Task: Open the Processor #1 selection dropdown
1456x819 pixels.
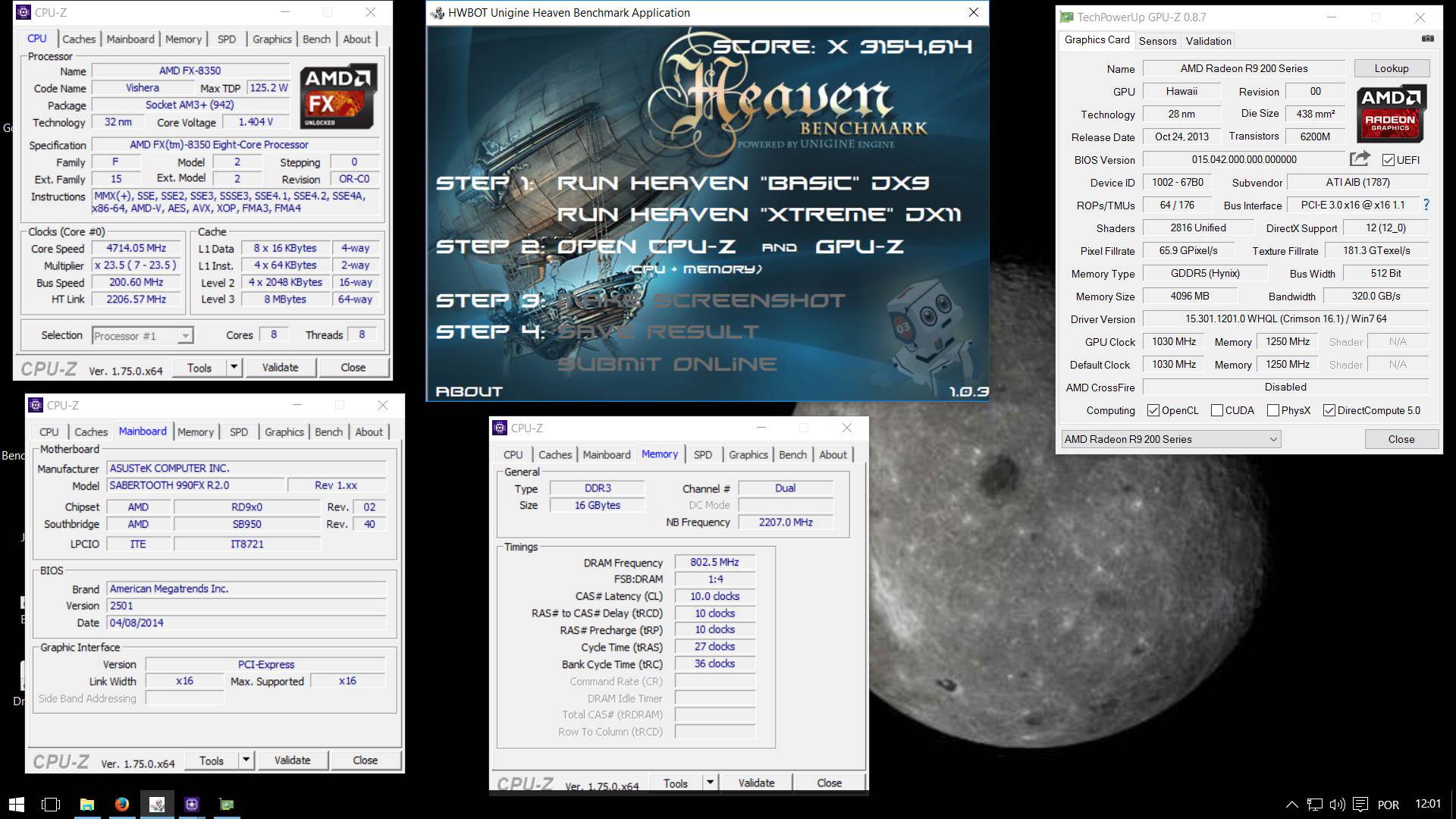Action: coord(143,335)
